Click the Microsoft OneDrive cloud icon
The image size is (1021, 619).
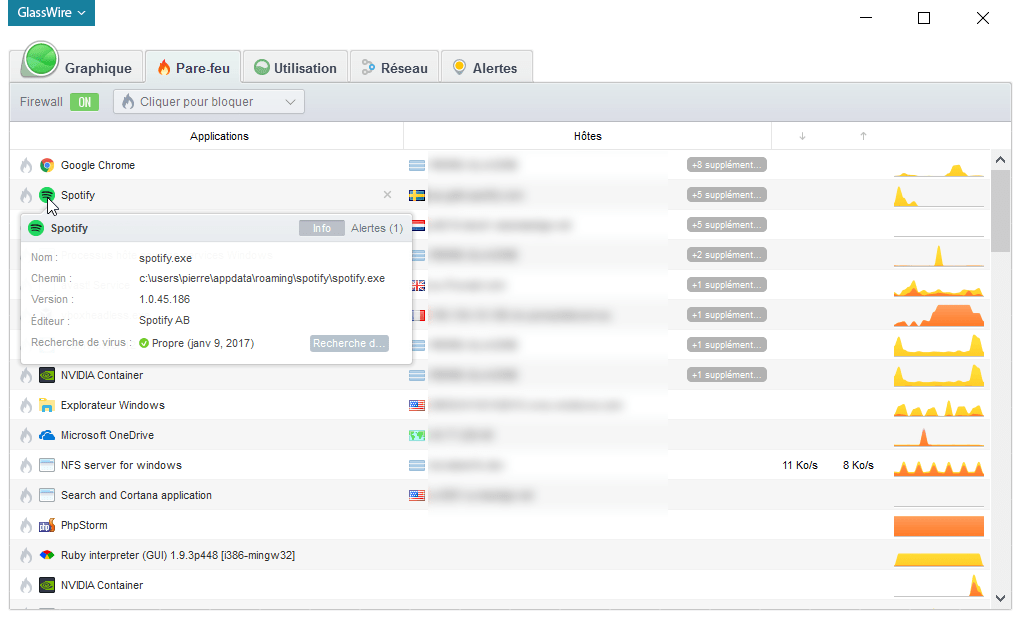tap(46, 435)
